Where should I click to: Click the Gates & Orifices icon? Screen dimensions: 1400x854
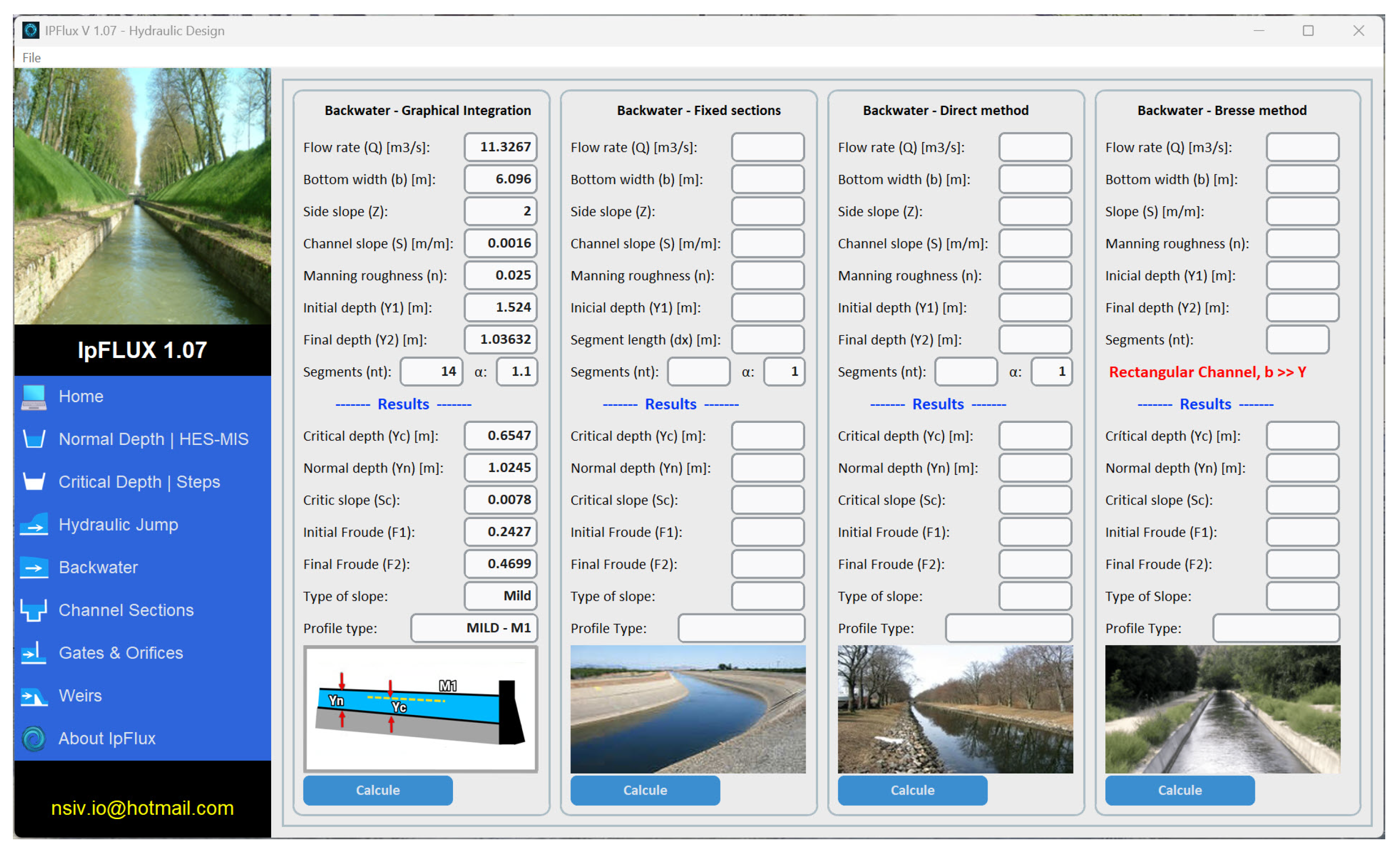34,653
